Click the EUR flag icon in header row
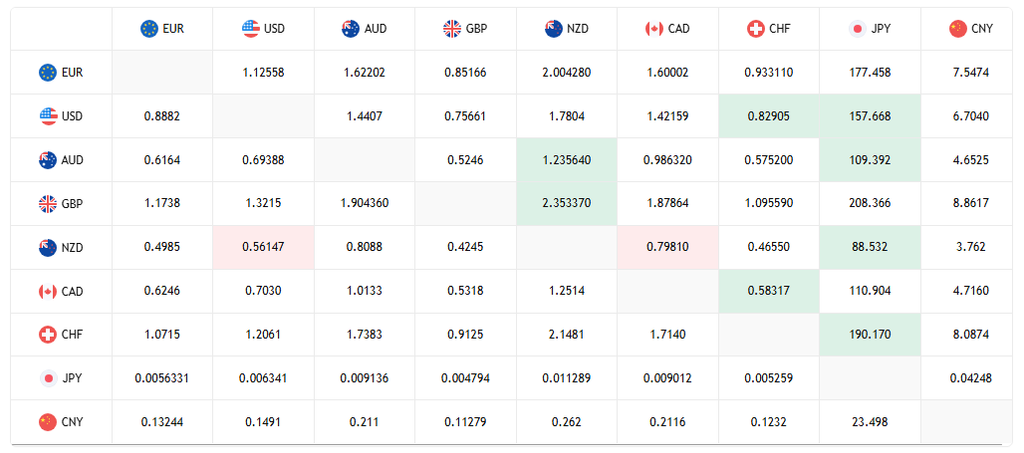Viewport: 1024px width, 453px height. click(150, 29)
